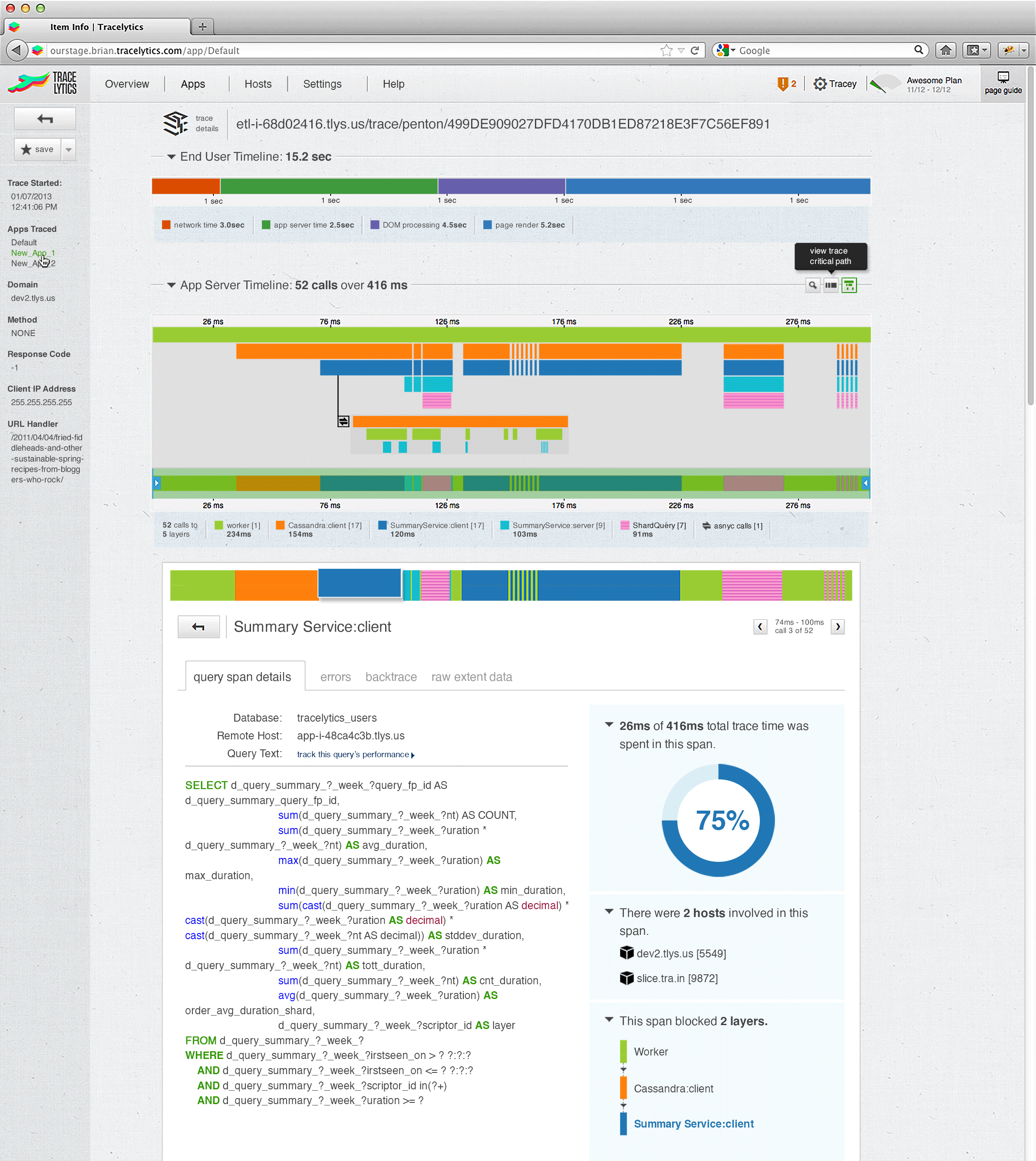View trace critical path icon
The width and height of the screenshot is (1036, 1161).
831,285
